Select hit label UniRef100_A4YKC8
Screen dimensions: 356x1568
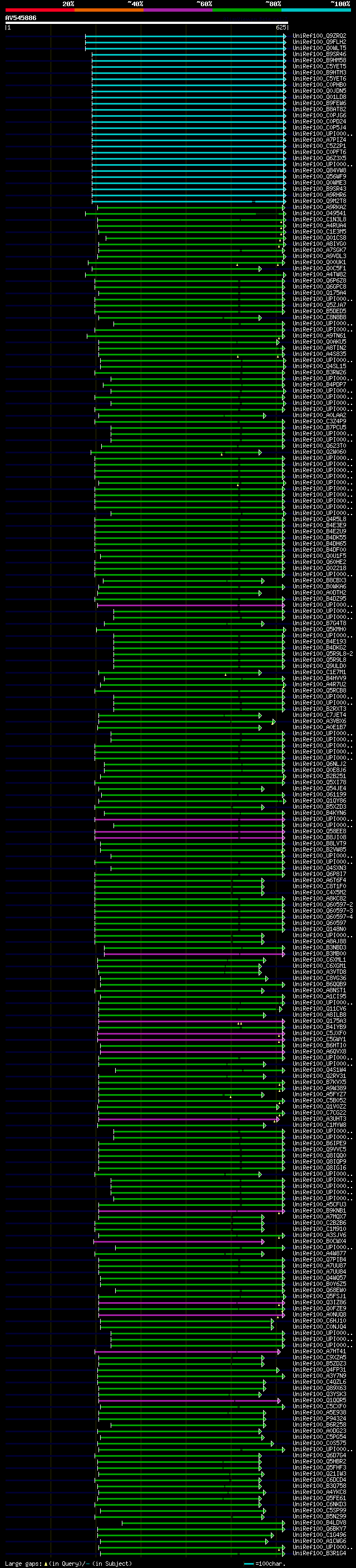tap(319, 1492)
